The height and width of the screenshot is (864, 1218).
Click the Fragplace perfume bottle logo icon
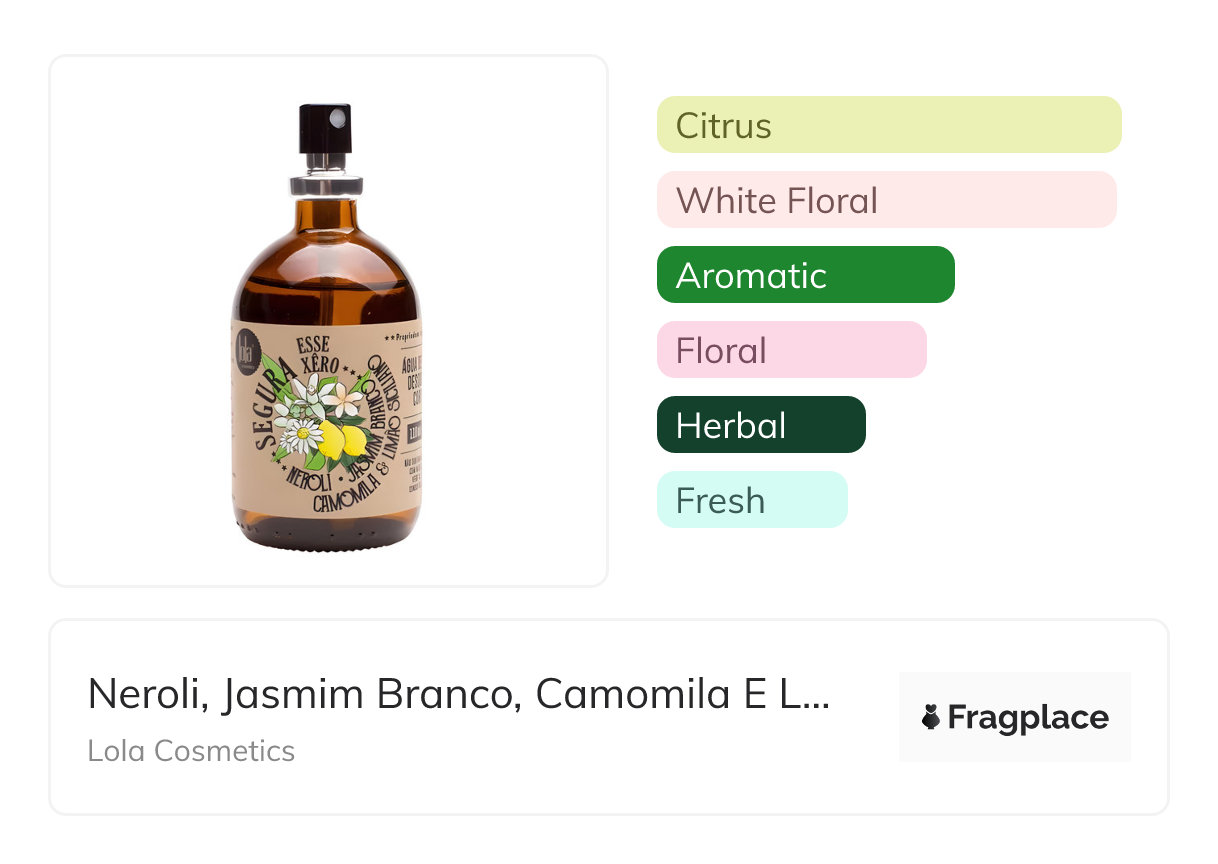click(931, 717)
